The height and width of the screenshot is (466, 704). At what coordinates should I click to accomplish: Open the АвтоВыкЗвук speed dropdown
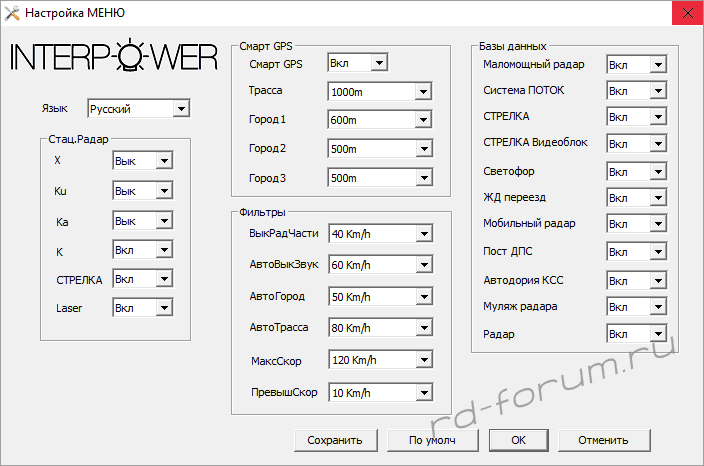[381, 264]
